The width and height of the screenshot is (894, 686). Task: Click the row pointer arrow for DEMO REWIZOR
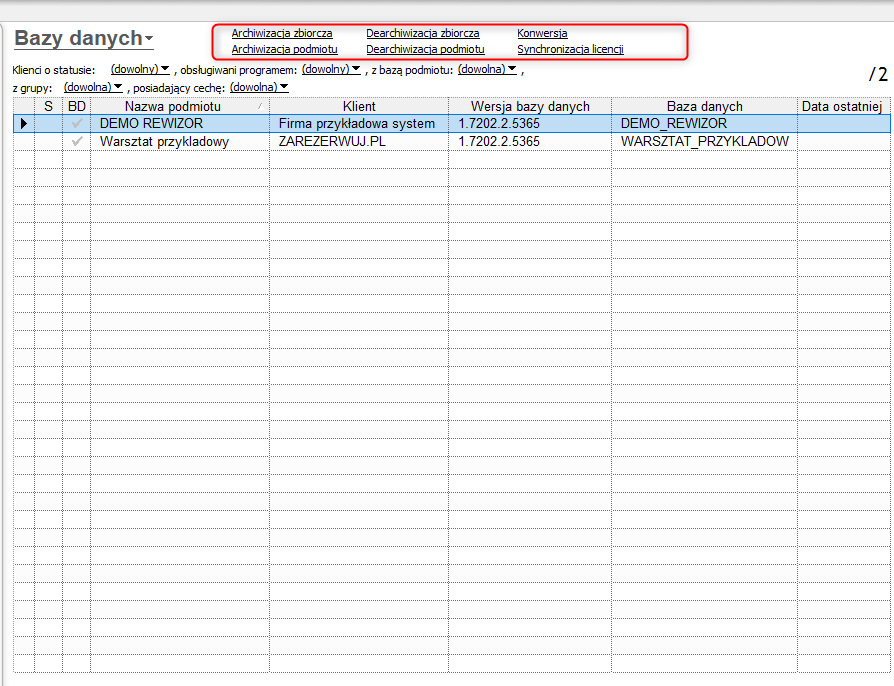23,124
